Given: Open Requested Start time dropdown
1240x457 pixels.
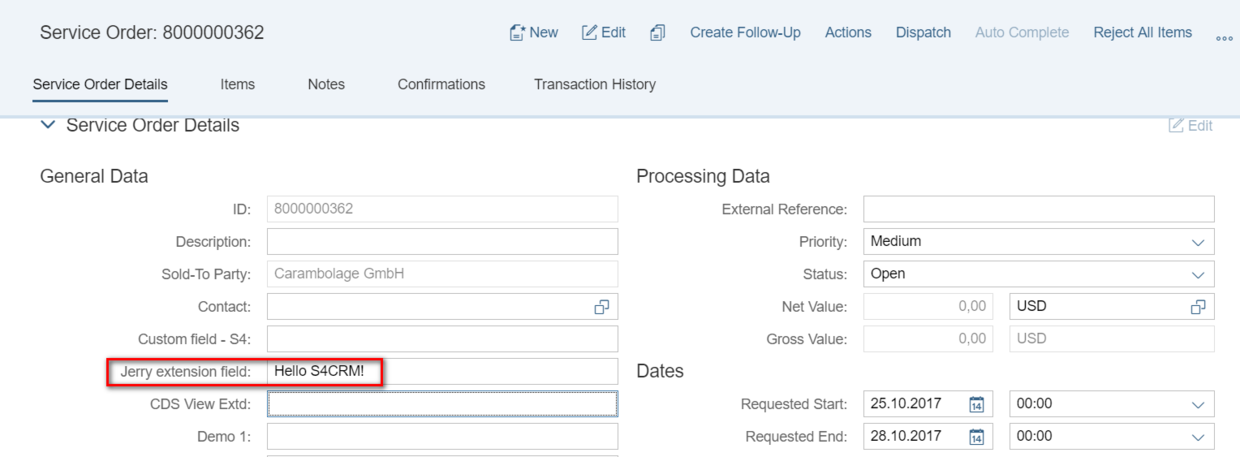Looking at the screenshot, I should coord(1198,405).
